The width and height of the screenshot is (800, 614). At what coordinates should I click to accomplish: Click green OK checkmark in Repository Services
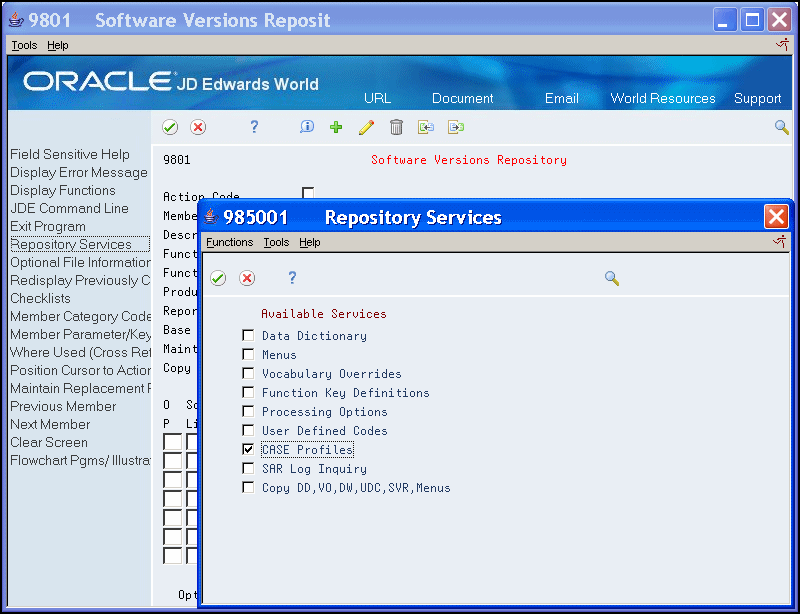pyautogui.click(x=218, y=278)
